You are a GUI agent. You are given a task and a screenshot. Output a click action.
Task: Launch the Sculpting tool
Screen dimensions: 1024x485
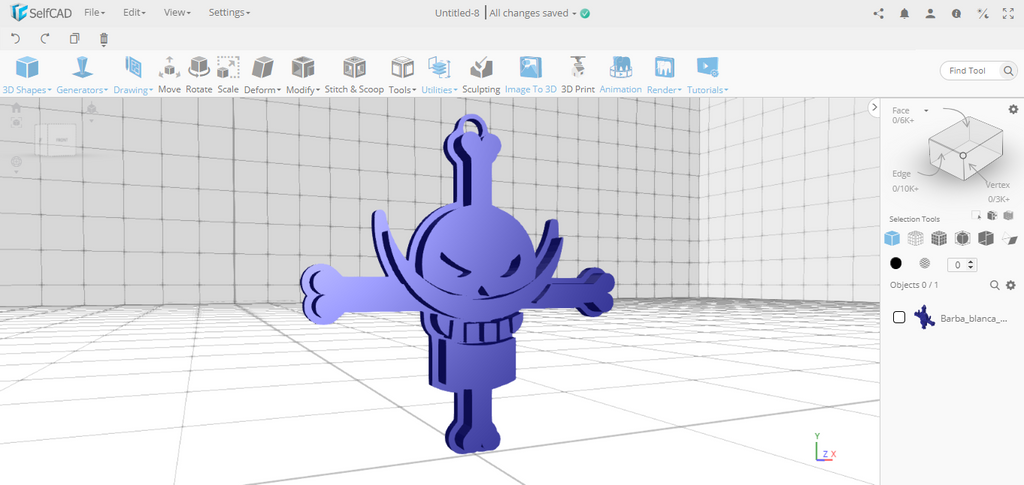(x=481, y=75)
